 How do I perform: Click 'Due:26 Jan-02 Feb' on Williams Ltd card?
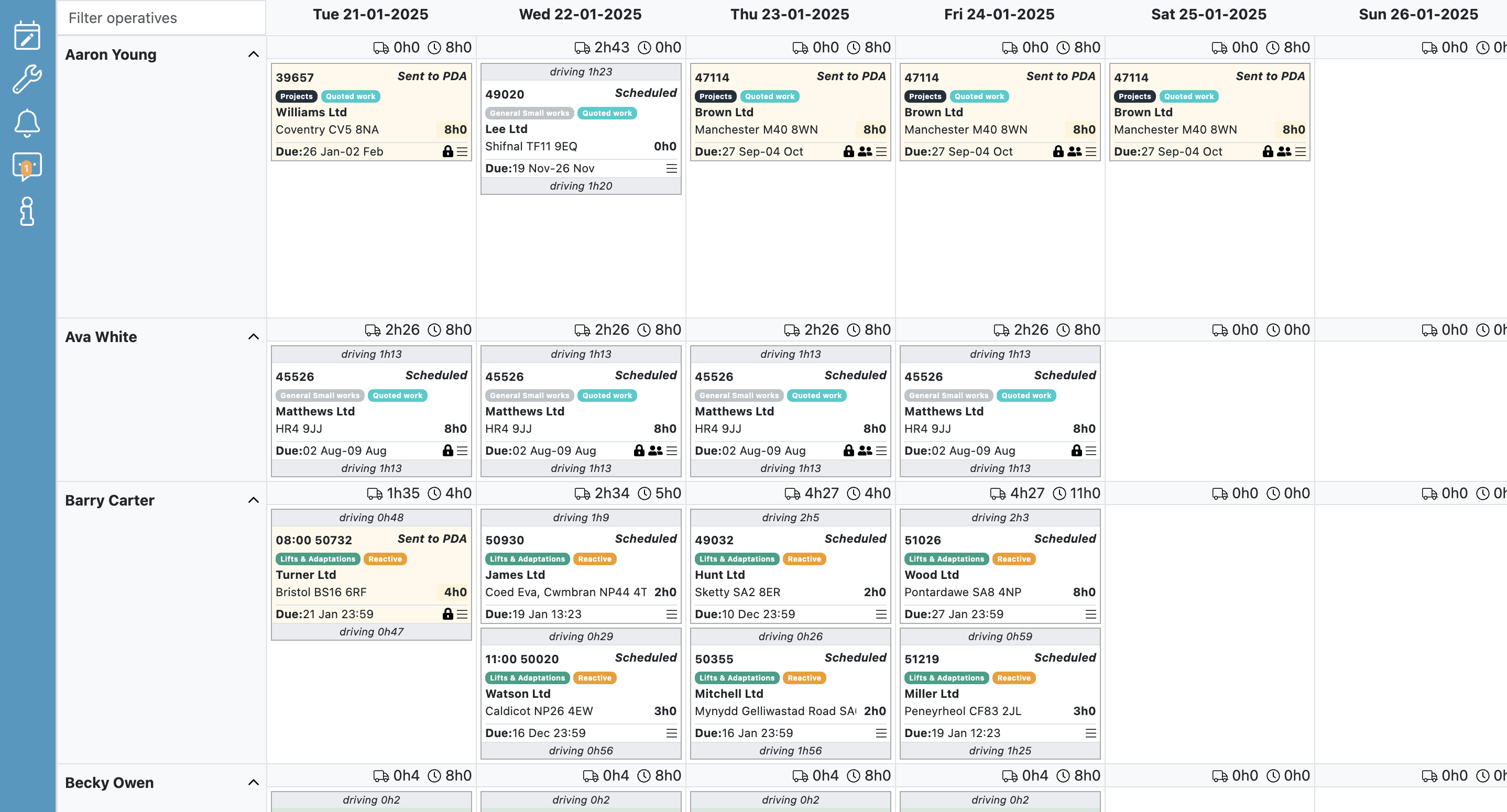click(x=330, y=152)
